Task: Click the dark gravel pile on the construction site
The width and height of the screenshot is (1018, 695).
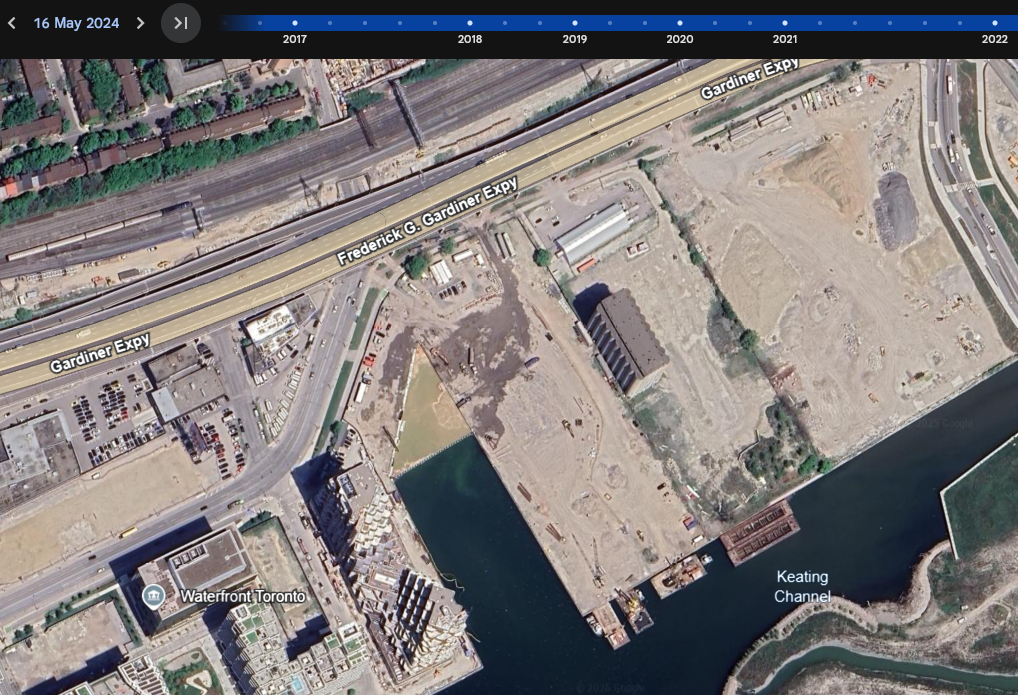Action: coord(895,210)
